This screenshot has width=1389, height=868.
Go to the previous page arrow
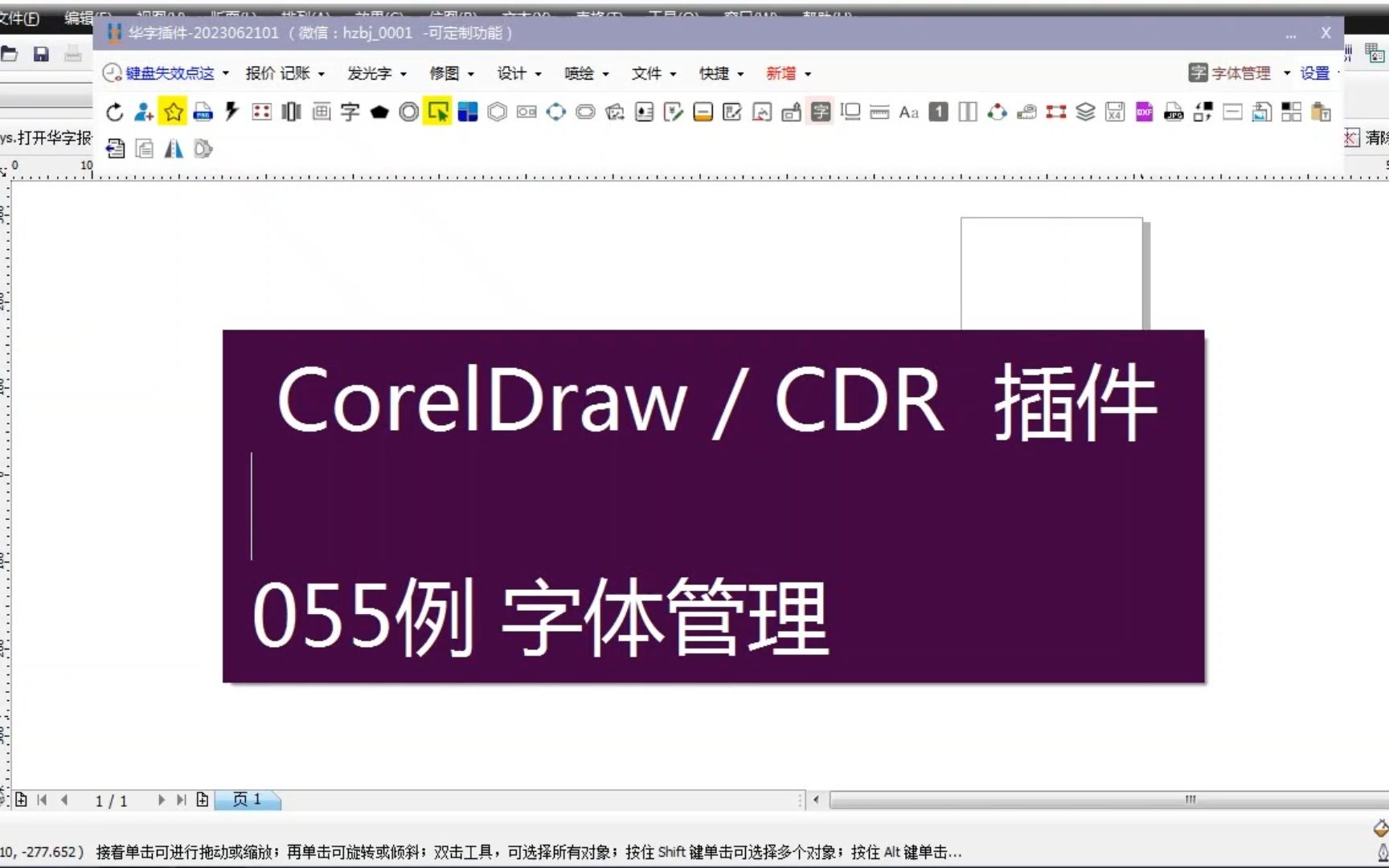(x=64, y=800)
